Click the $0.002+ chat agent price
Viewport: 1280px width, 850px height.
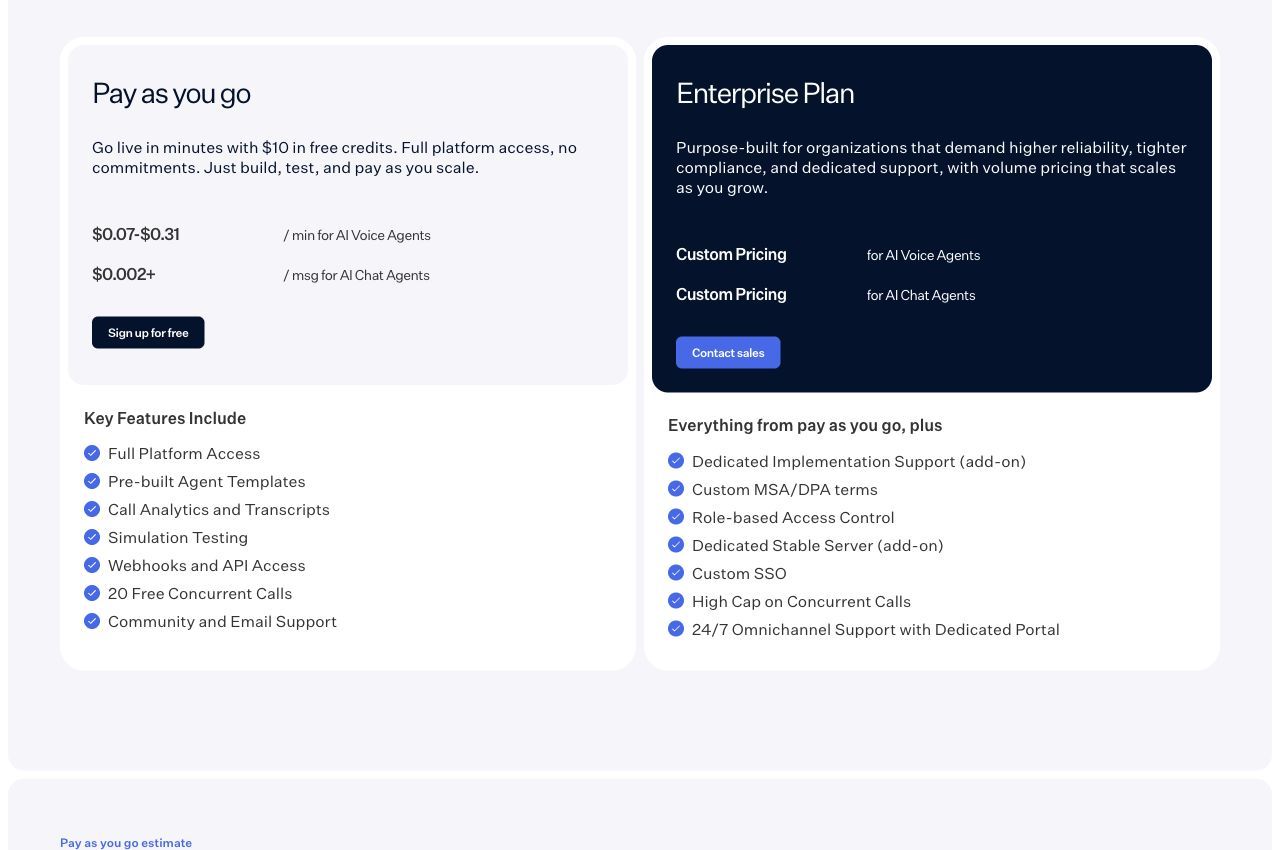(x=124, y=274)
